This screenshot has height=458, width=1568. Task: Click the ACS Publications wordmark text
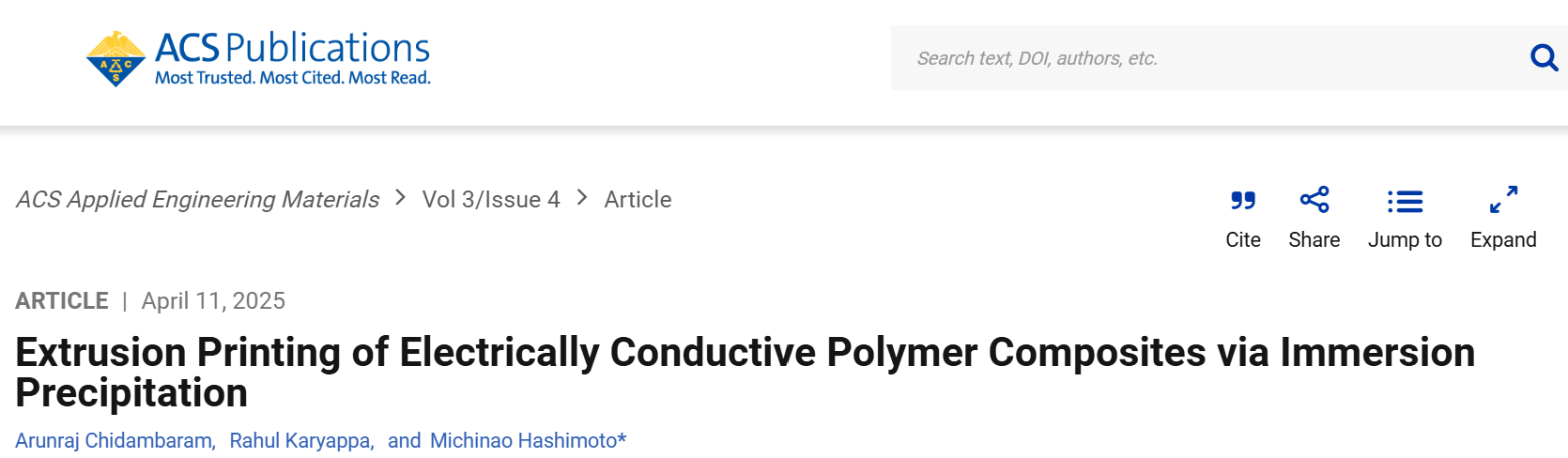pos(292,48)
